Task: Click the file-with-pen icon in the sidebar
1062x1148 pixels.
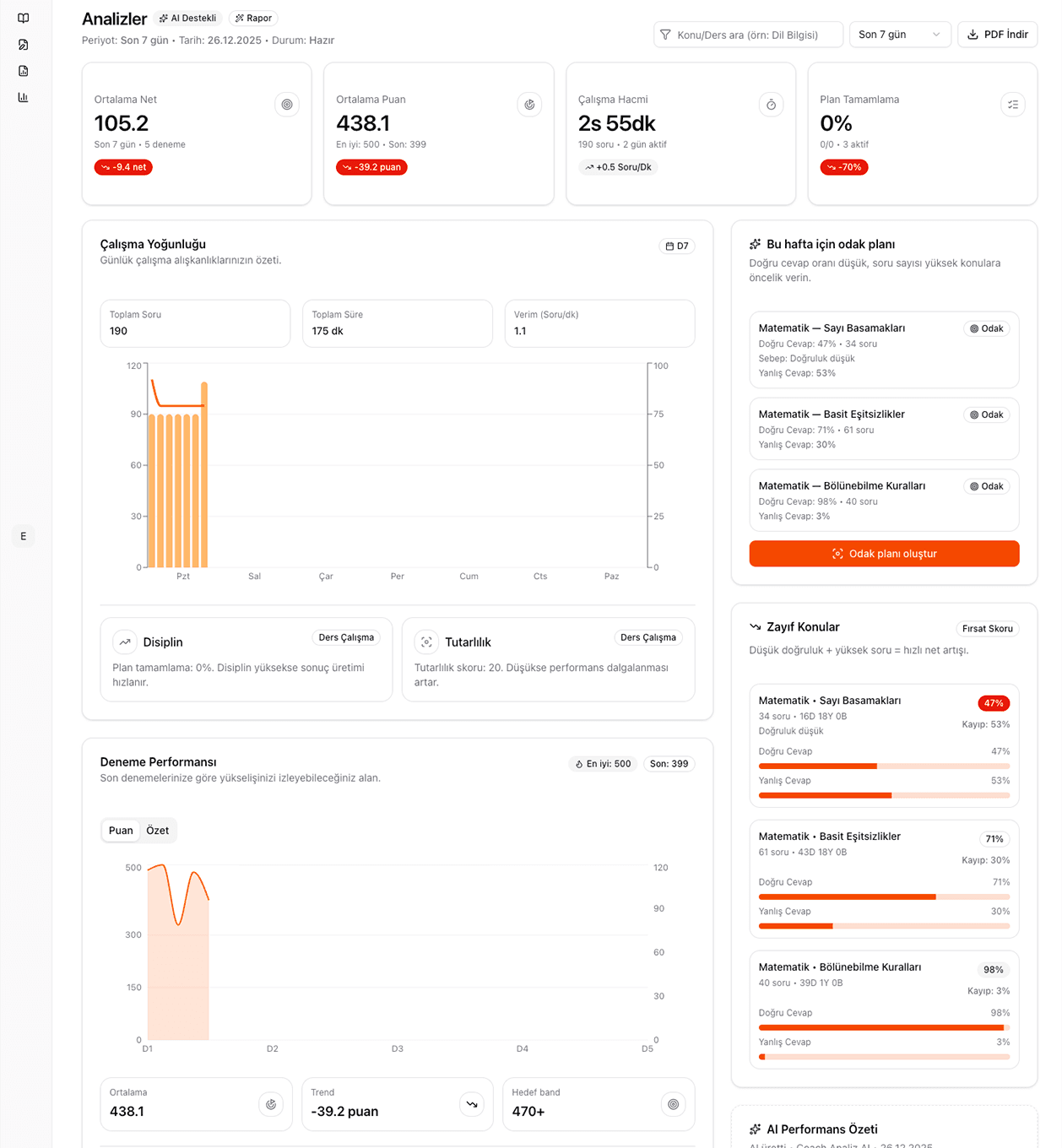Action: coord(23,45)
